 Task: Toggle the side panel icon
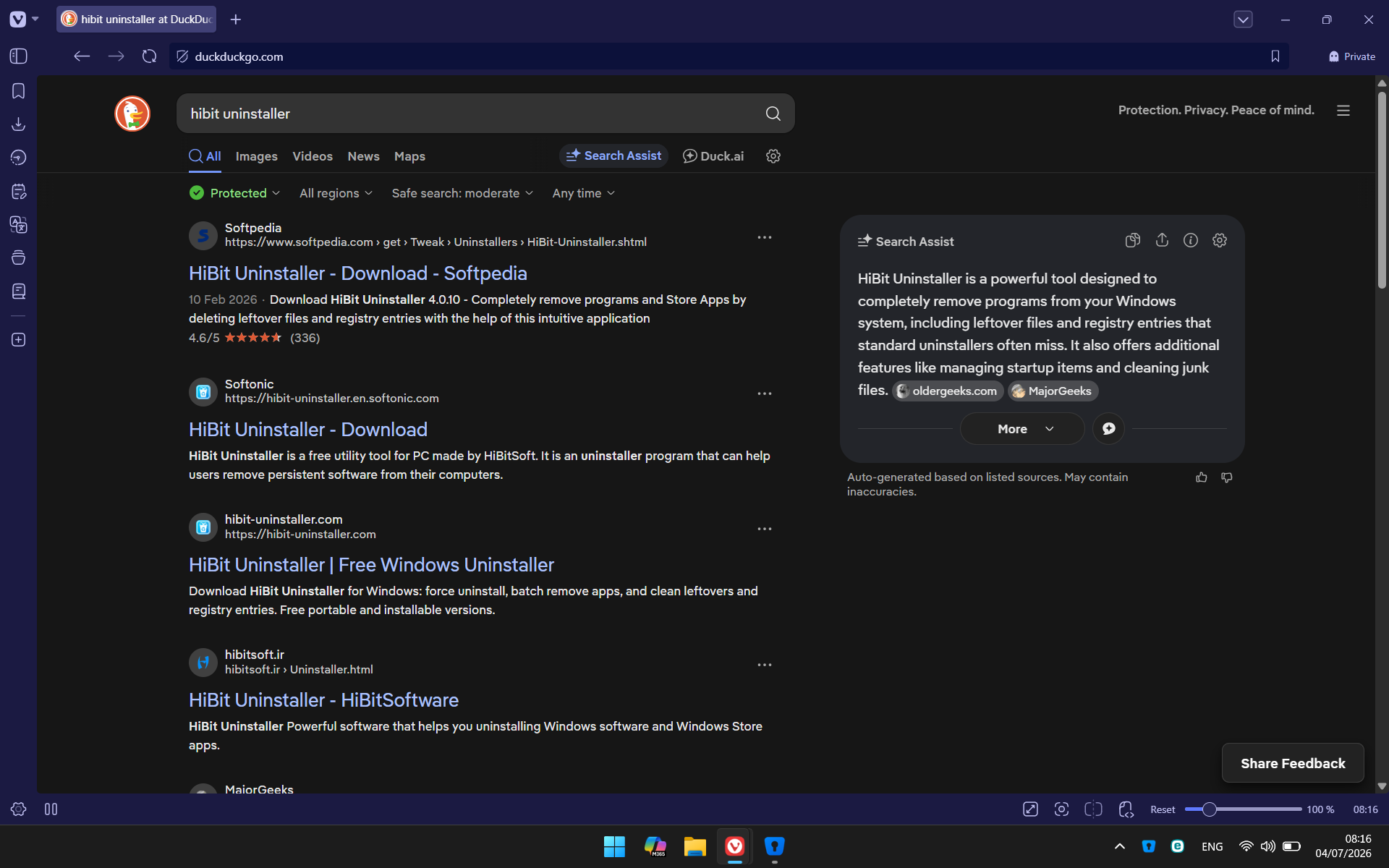coord(19,56)
